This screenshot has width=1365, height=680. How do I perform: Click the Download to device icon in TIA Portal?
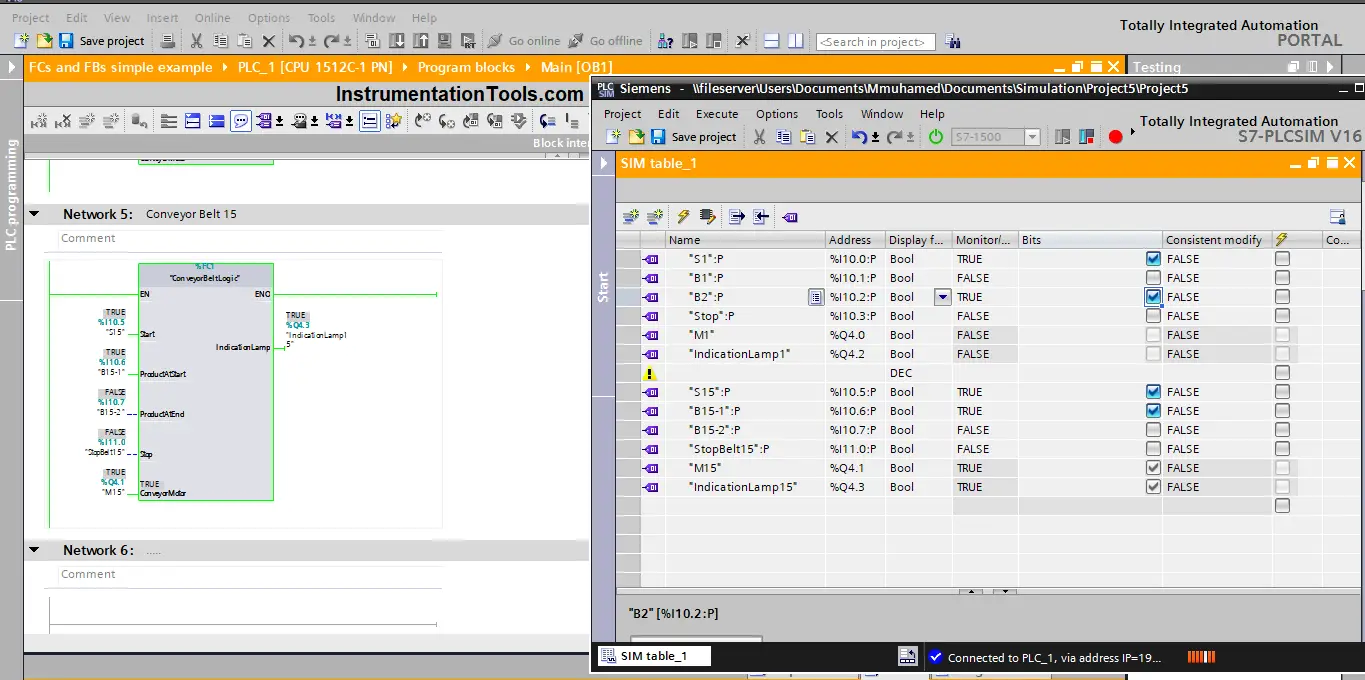pos(397,41)
